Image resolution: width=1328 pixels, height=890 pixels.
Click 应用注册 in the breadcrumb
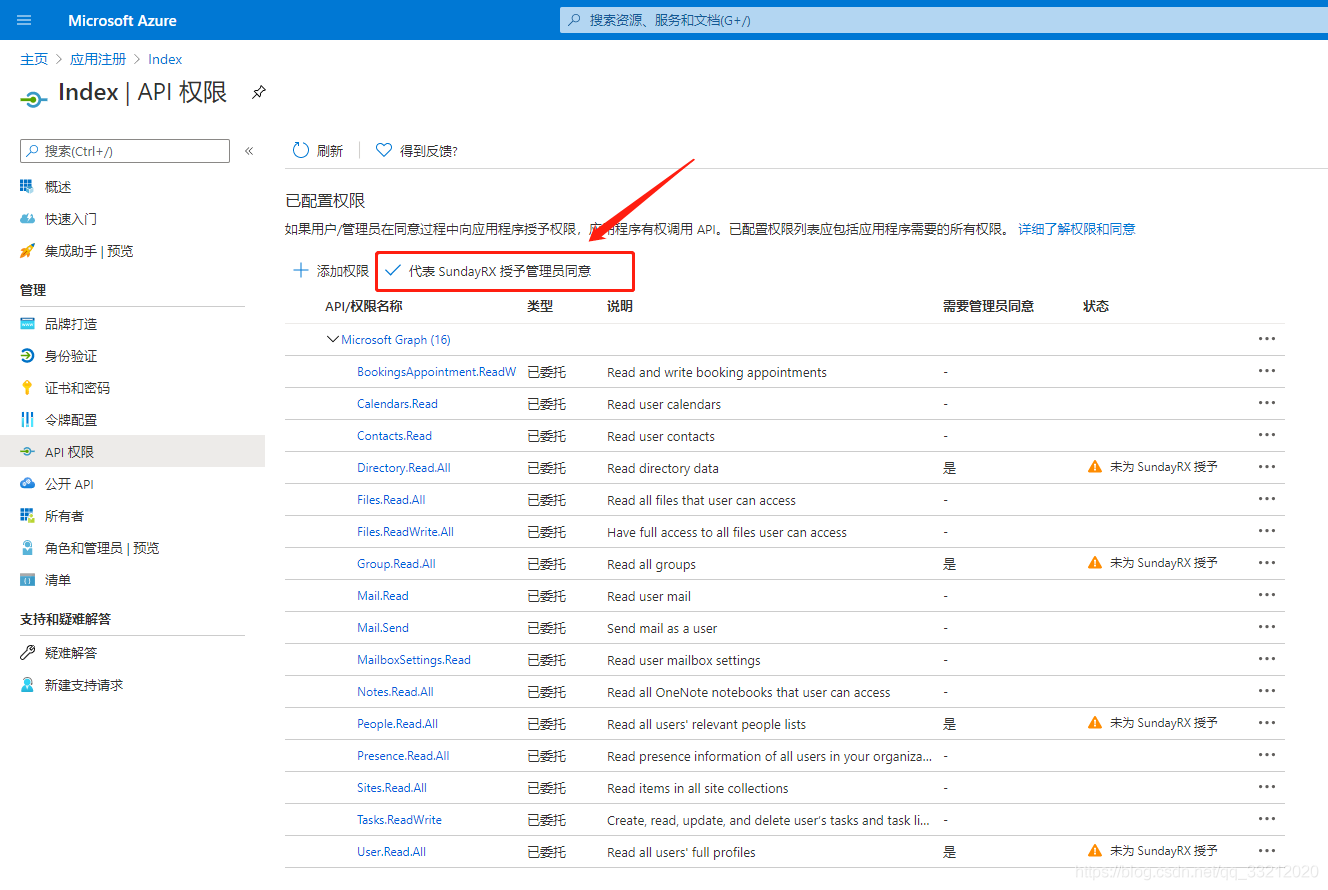pos(98,59)
